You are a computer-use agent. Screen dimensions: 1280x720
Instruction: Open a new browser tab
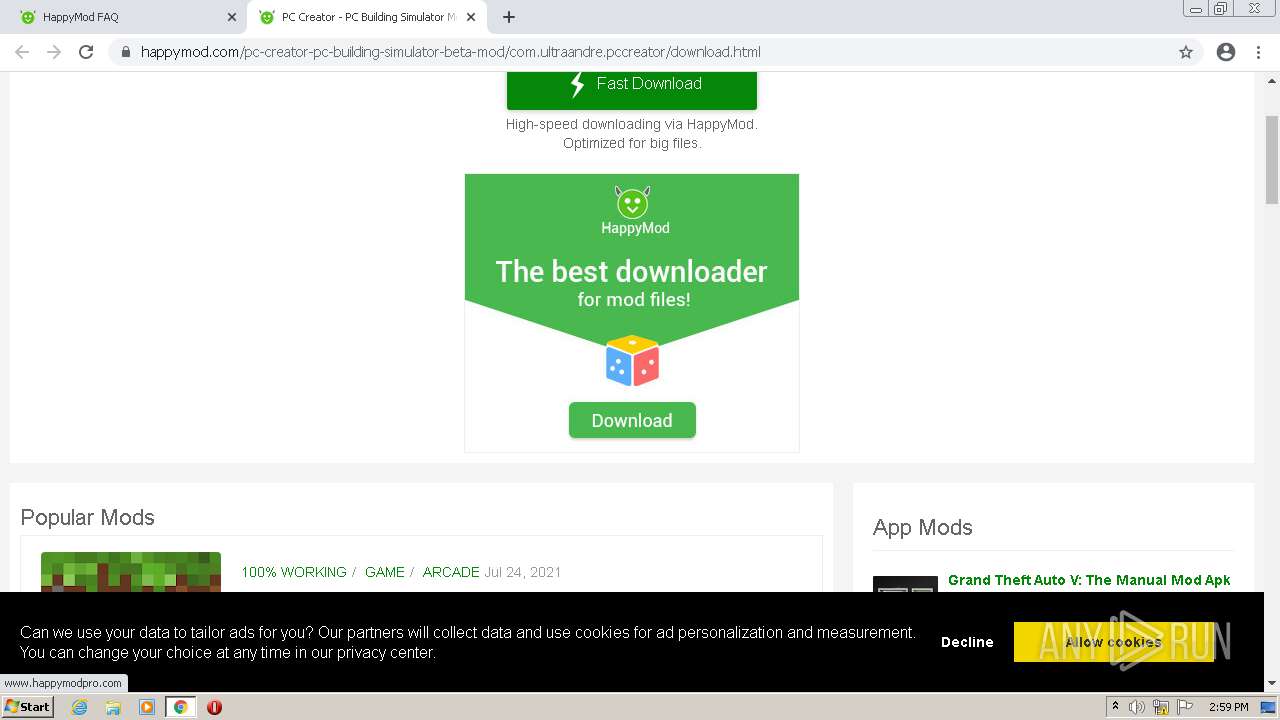(508, 17)
